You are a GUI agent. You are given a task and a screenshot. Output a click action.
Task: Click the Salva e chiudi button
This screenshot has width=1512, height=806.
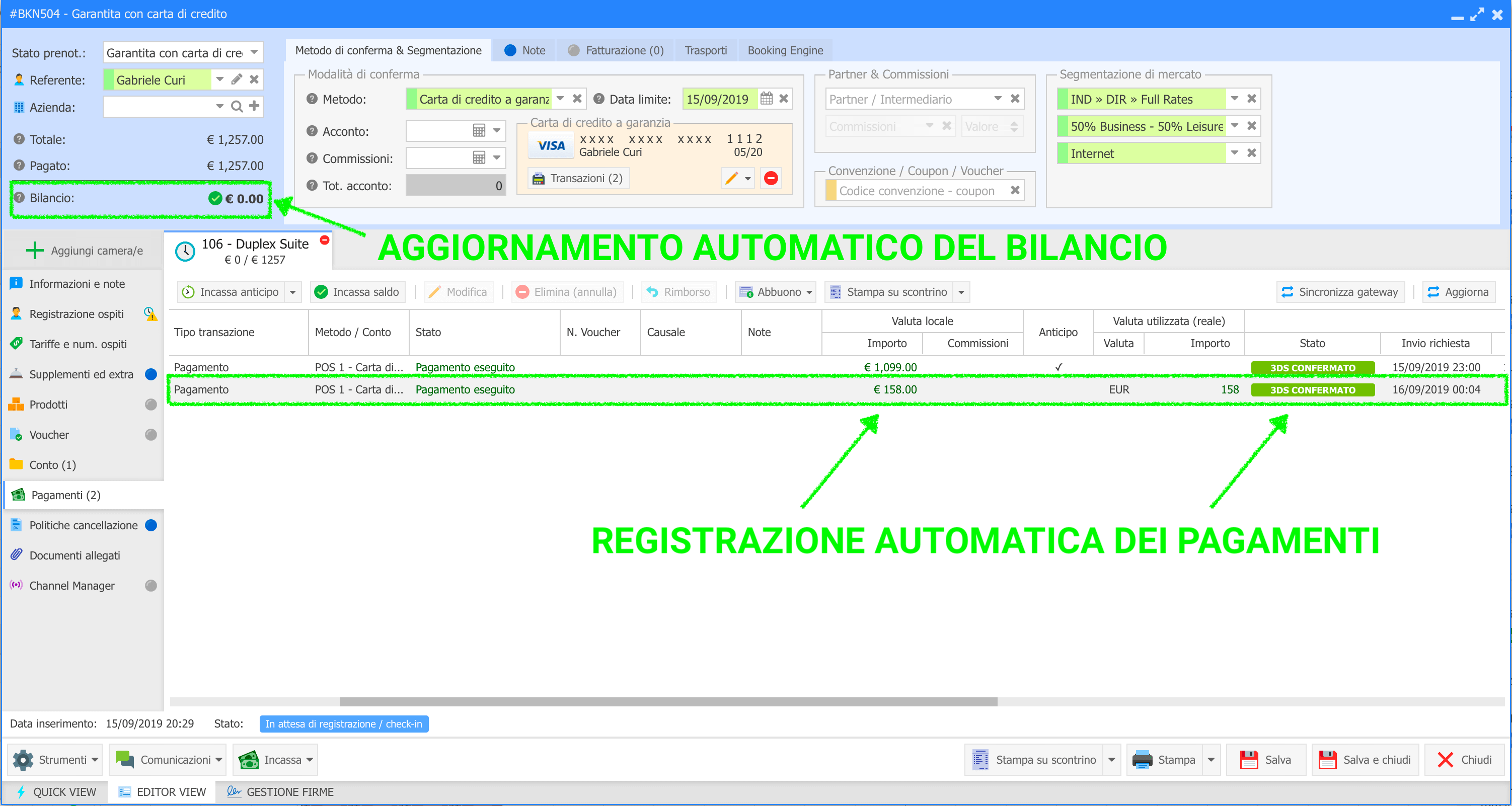[1365, 760]
